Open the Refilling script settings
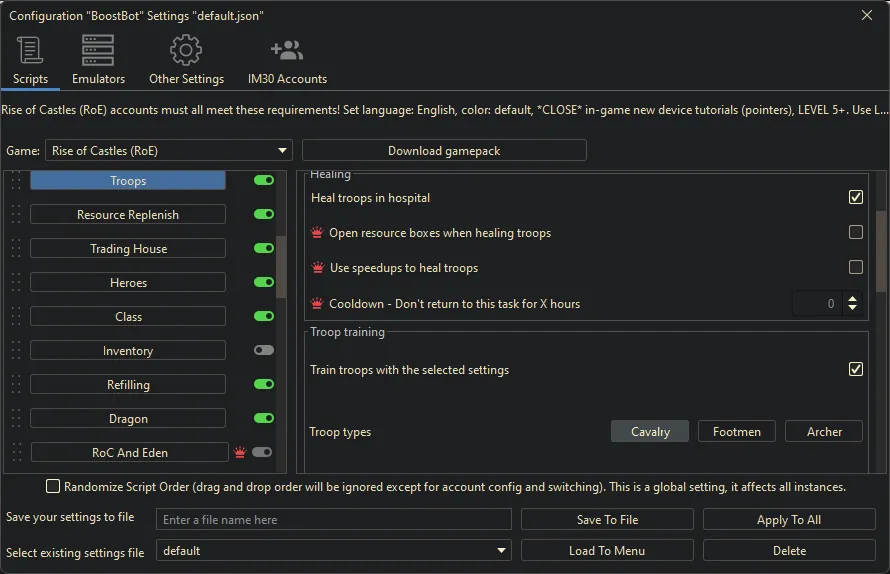Viewport: 890px width, 574px height. (x=128, y=385)
